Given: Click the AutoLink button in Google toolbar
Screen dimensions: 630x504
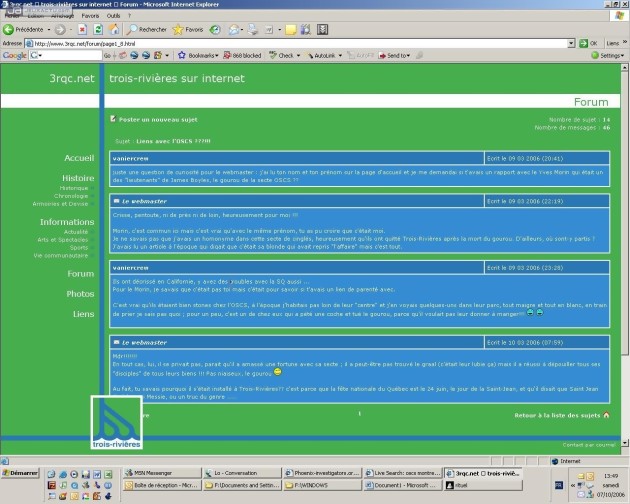Looking at the screenshot, I should tap(324, 55).
